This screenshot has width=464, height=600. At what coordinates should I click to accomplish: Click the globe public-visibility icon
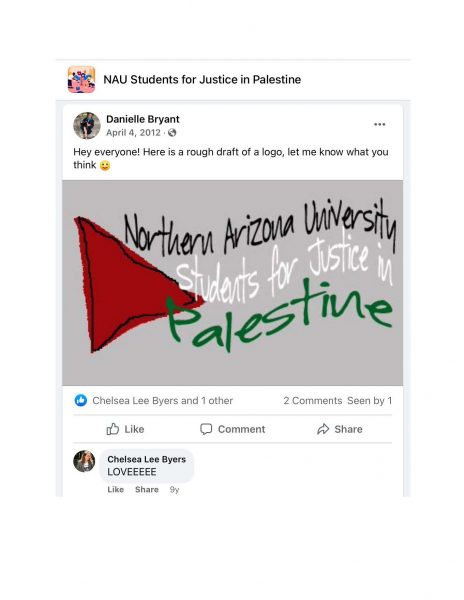(x=172, y=133)
